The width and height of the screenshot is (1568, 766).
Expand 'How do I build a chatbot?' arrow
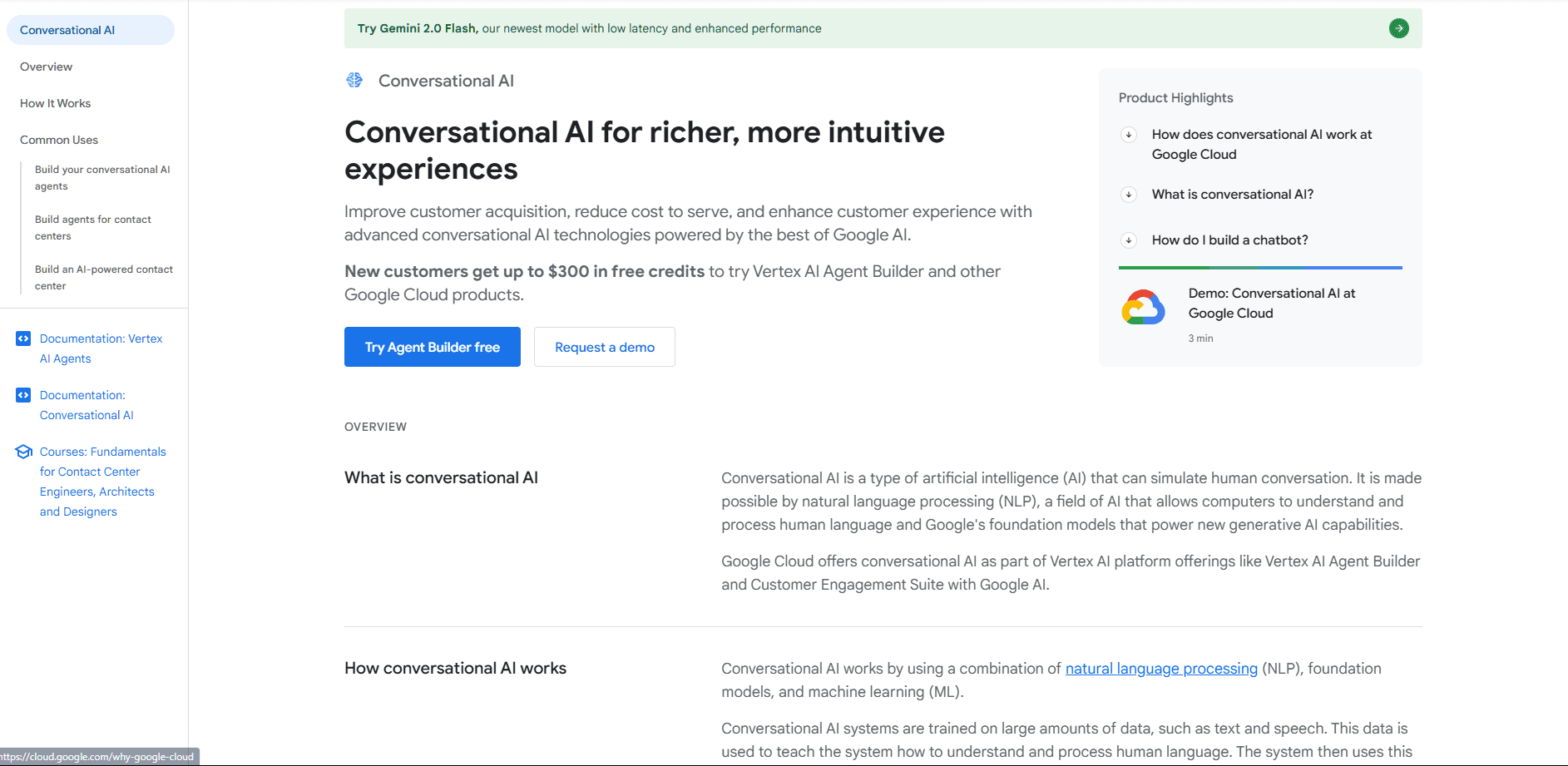coord(1129,240)
